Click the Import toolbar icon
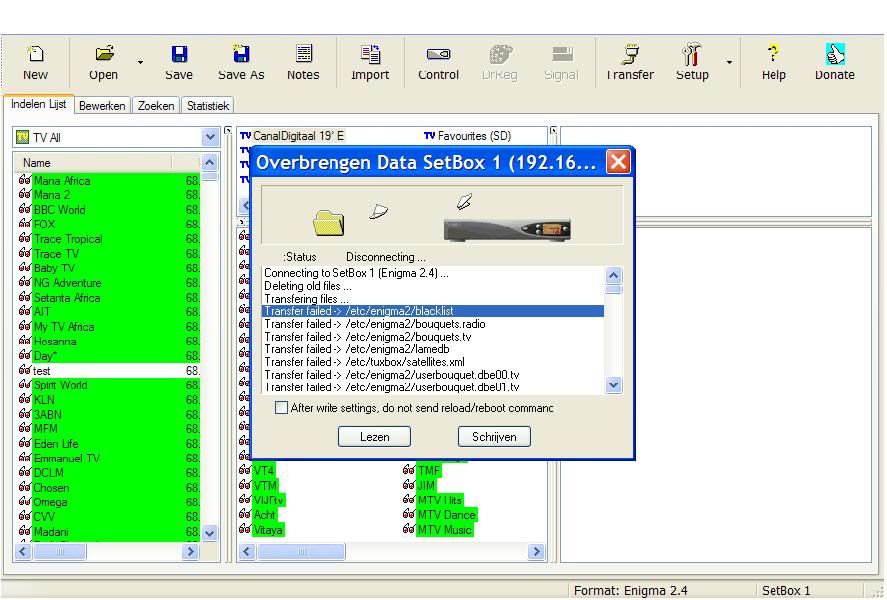This screenshot has width=887, height=600. (x=370, y=54)
